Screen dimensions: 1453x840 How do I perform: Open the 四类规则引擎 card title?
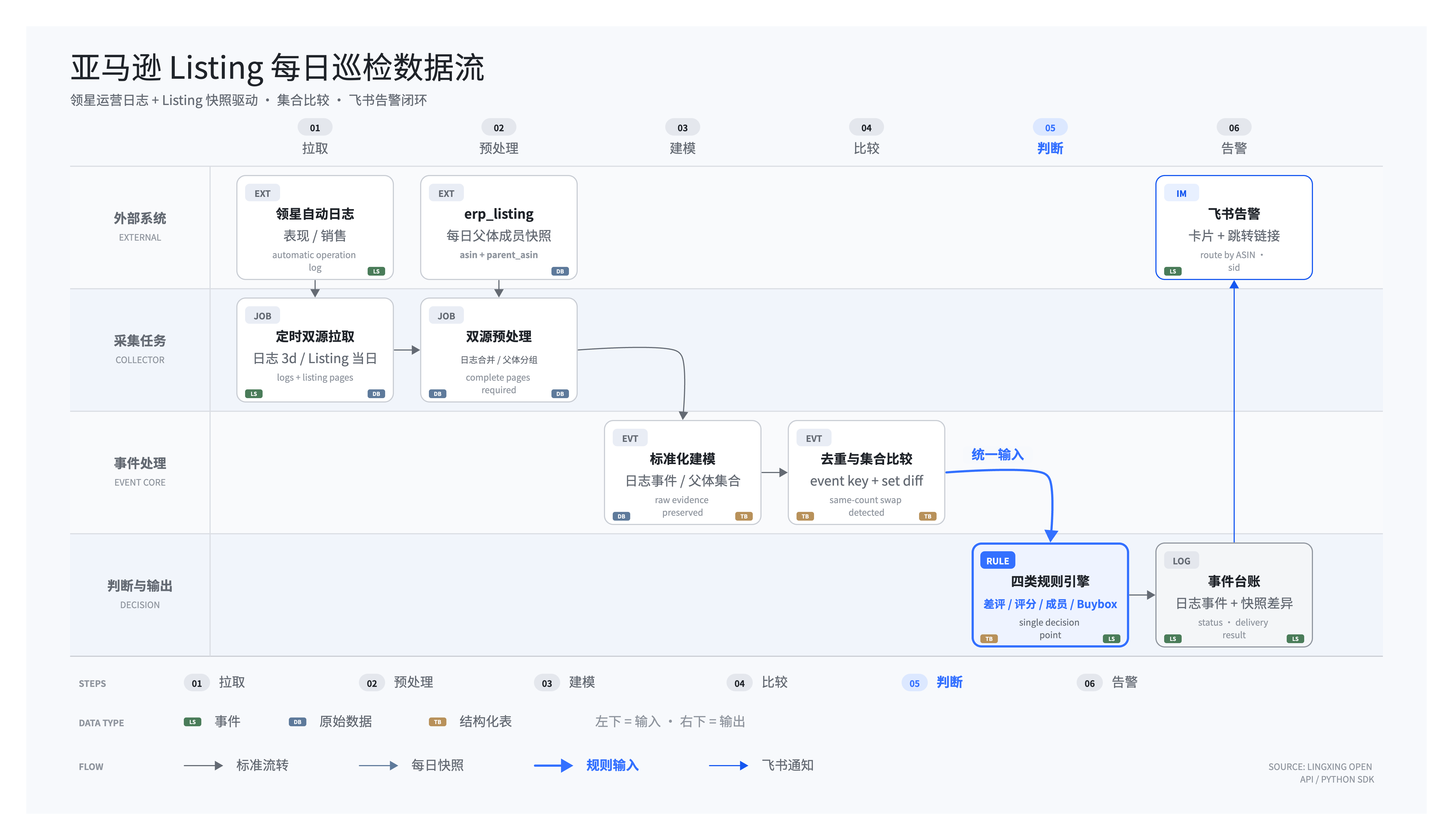click(1050, 582)
